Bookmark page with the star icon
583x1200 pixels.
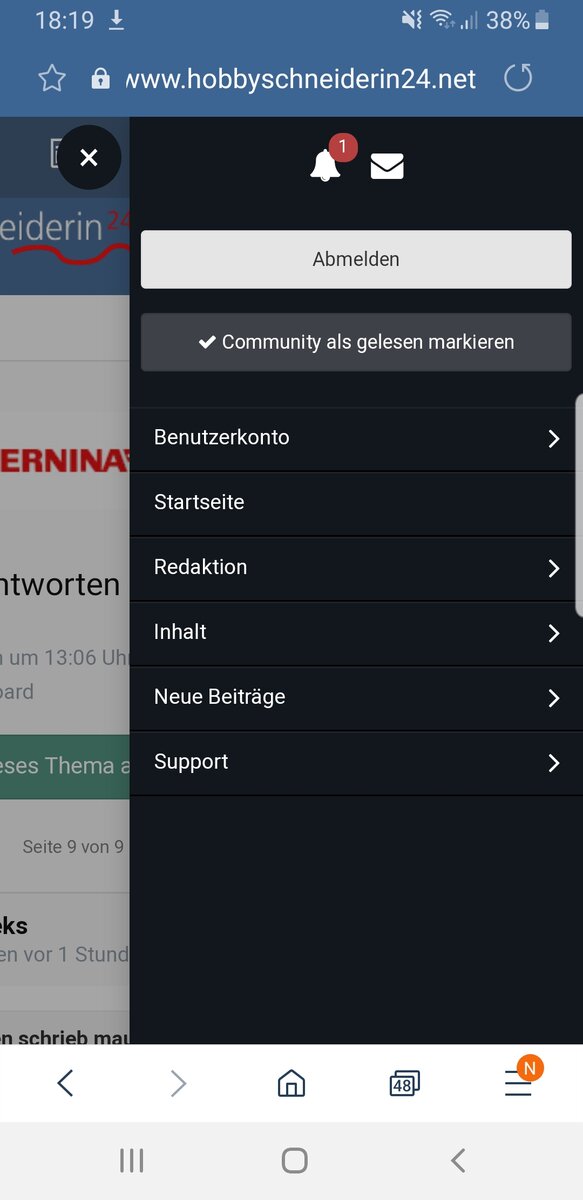tap(52, 79)
